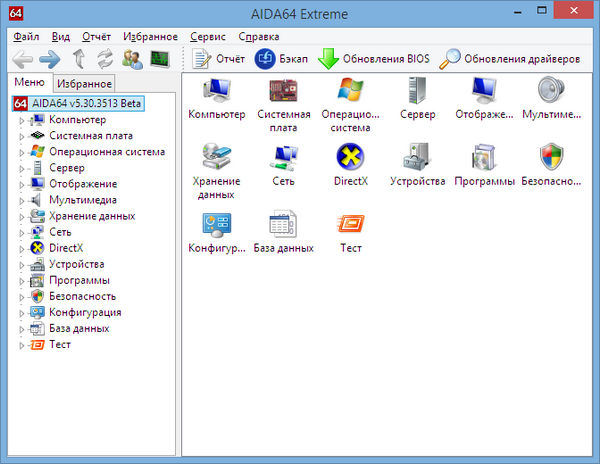Open the Файл menu
Viewport: 600px width, 464px height.
[25, 36]
